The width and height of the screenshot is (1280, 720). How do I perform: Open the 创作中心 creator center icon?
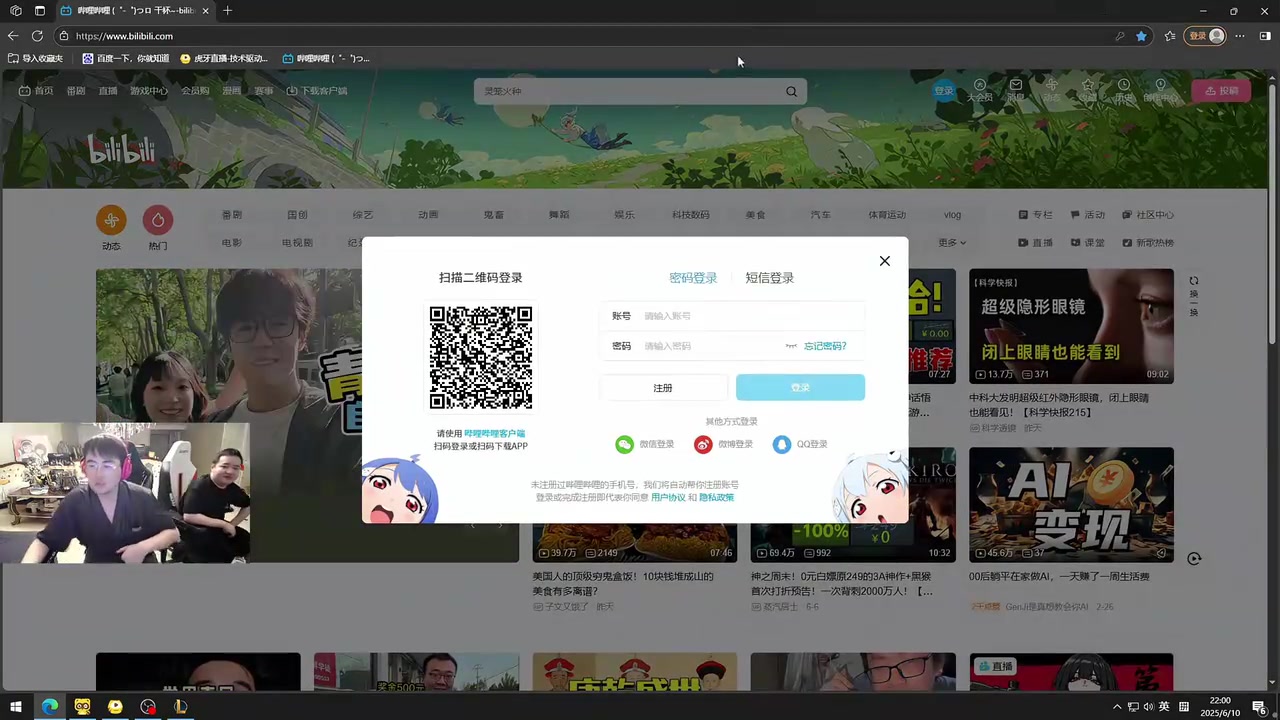click(1160, 88)
